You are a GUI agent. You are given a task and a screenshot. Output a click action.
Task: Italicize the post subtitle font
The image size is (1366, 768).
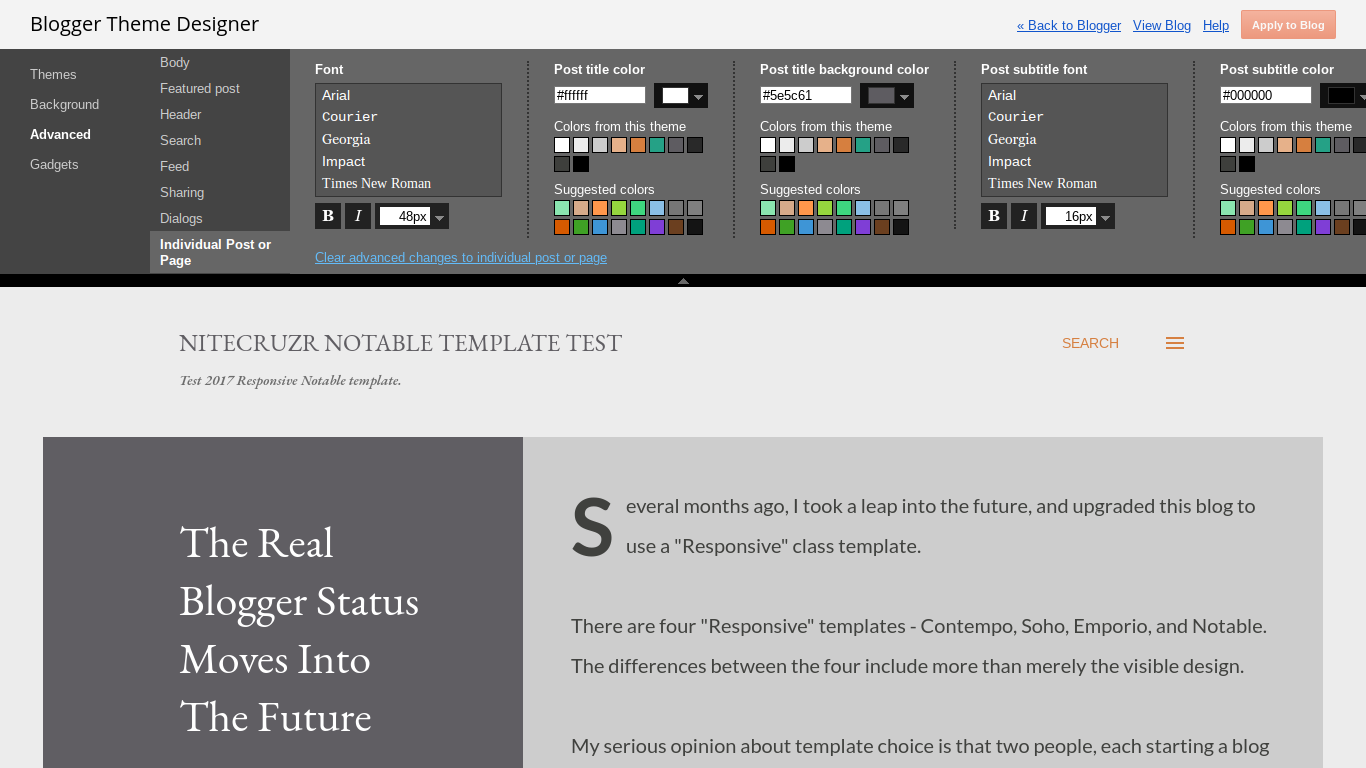(x=1023, y=215)
